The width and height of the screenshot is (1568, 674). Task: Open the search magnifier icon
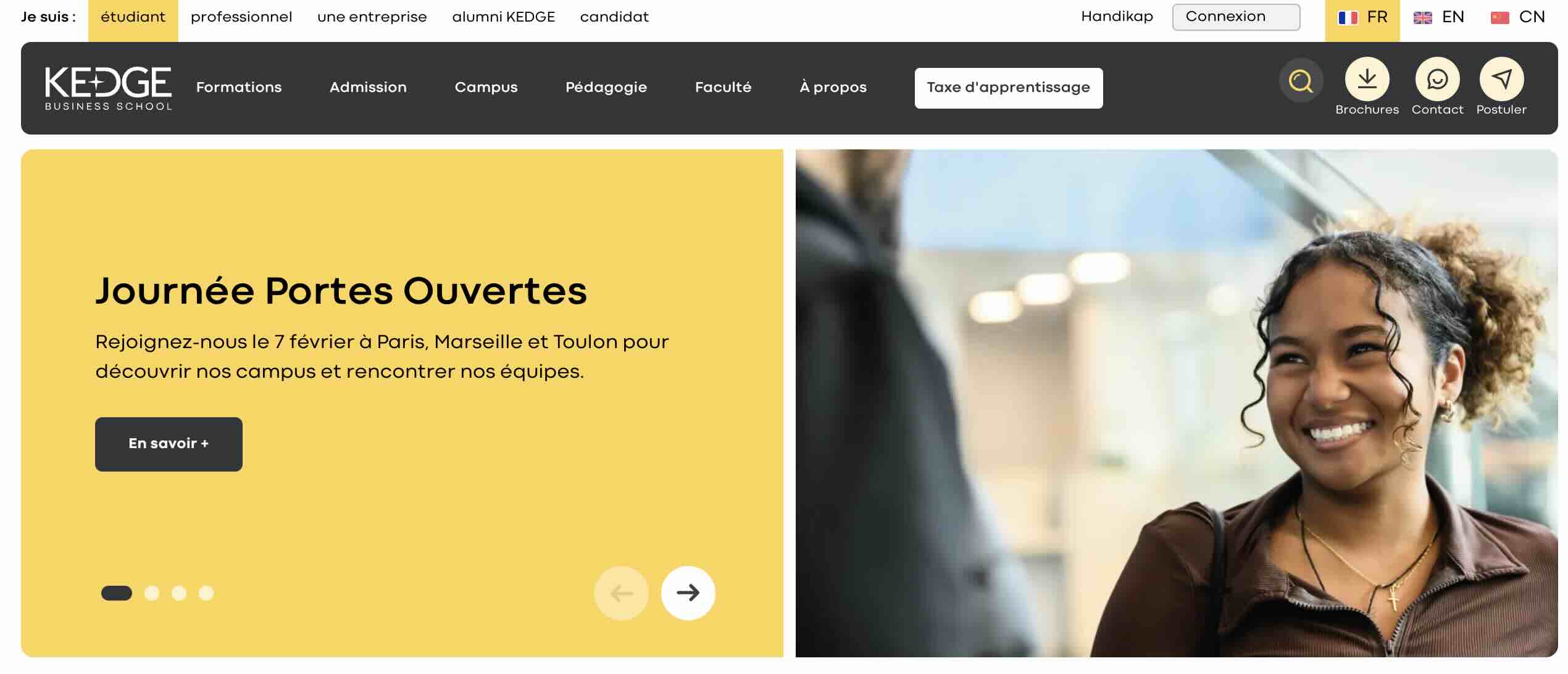pos(1301,80)
